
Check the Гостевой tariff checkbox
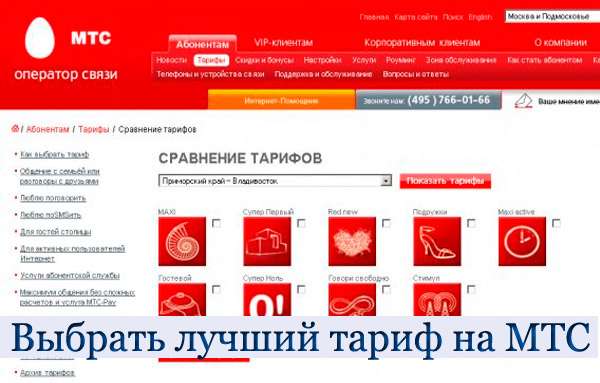point(217,290)
